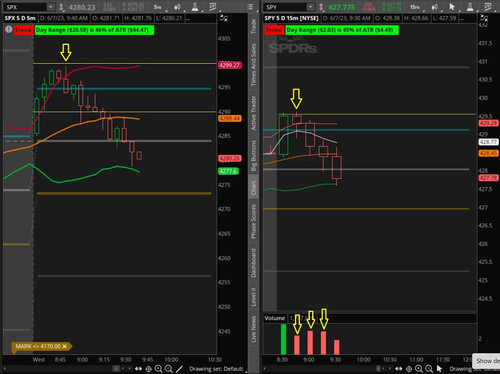
Task: Select the Chart sidebar tab
Action: coord(253,188)
